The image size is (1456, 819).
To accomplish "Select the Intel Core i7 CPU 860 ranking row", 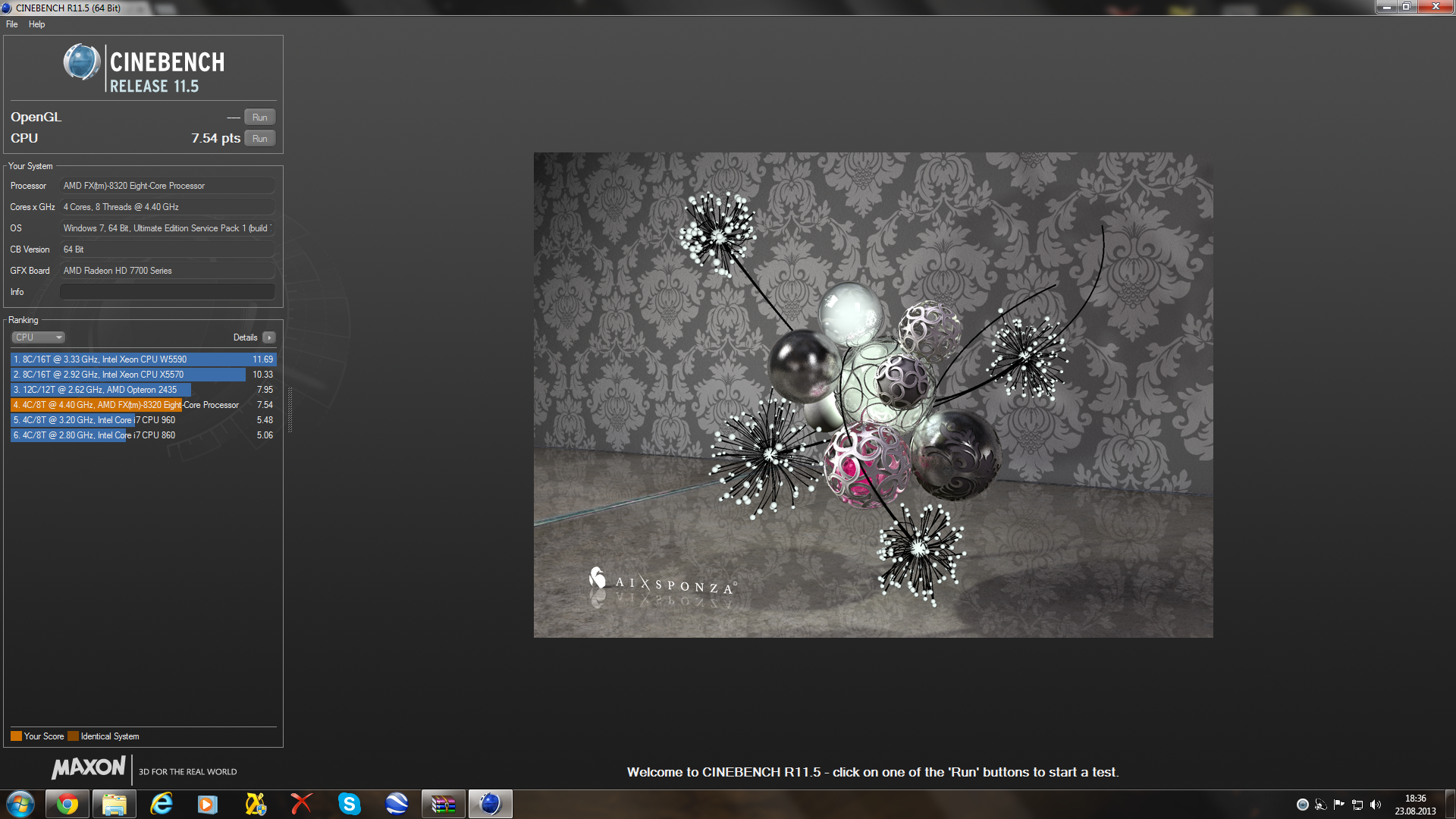I will click(x=143, y=435).
